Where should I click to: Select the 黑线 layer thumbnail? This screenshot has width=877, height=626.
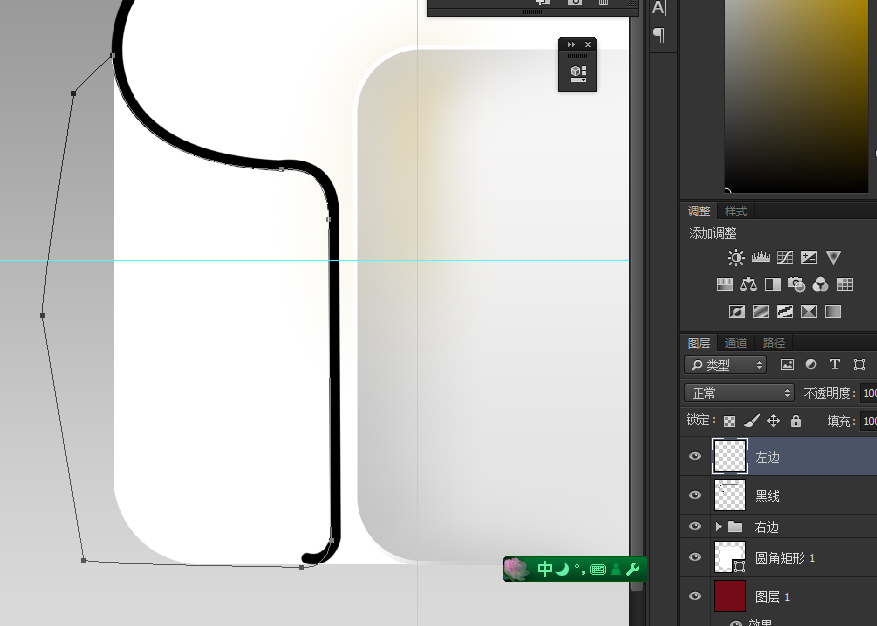730,495
